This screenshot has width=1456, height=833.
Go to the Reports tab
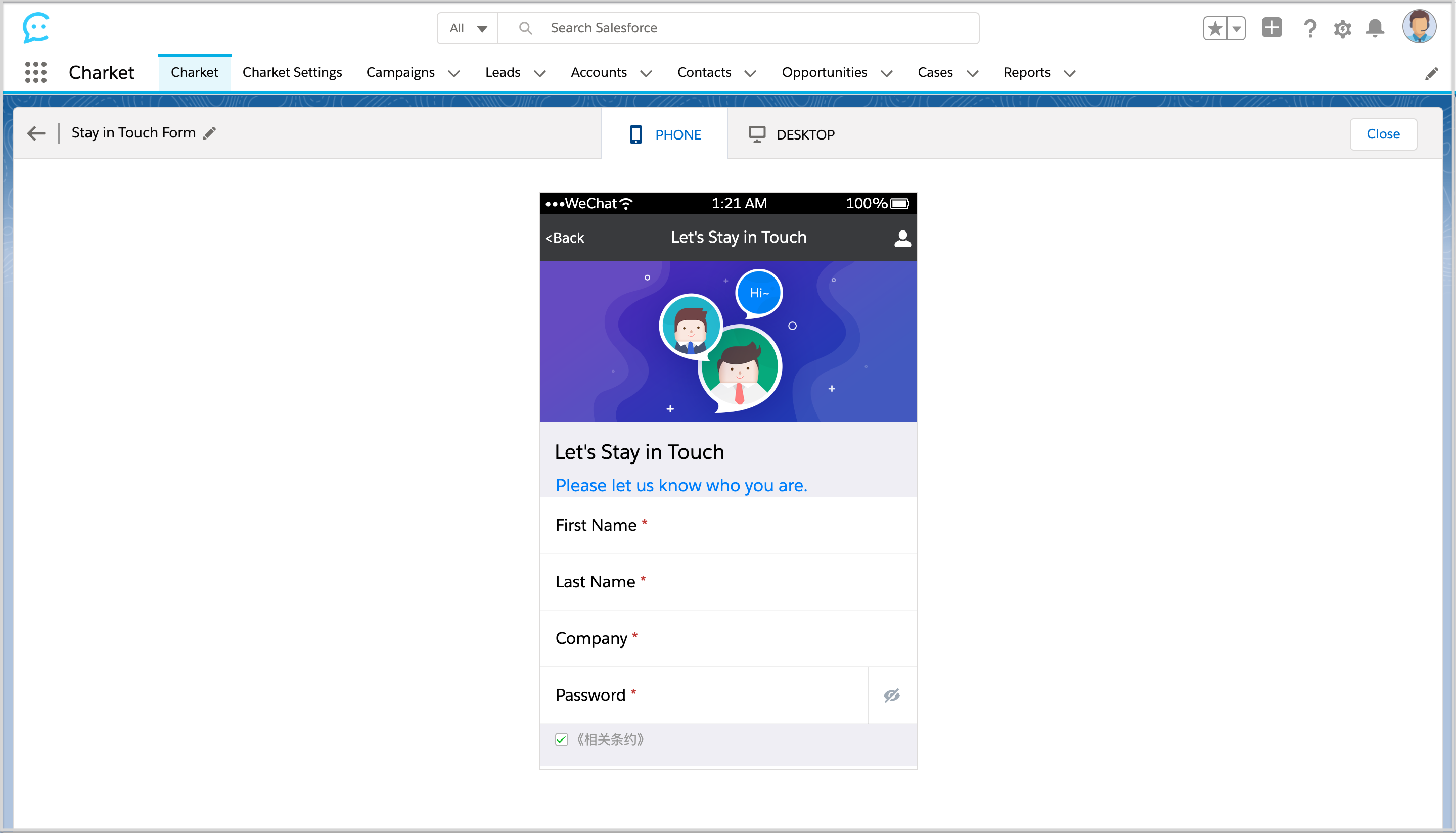[x=1026, y=73]
